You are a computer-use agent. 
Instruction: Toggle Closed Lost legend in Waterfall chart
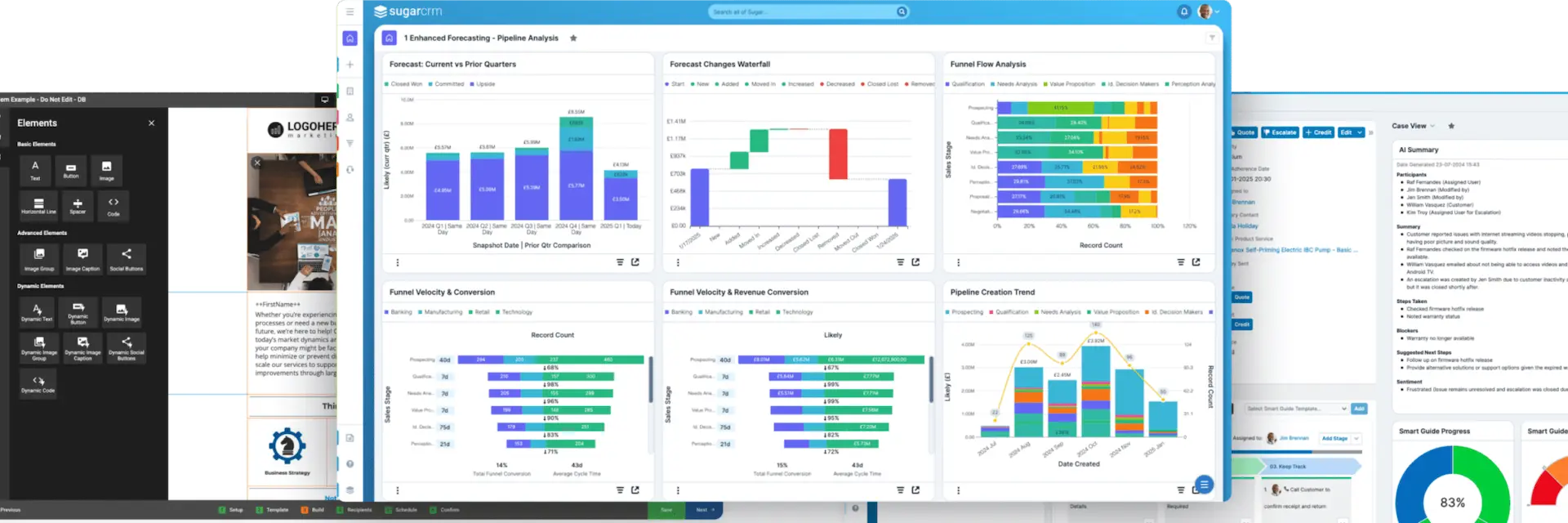pos(880,84)
